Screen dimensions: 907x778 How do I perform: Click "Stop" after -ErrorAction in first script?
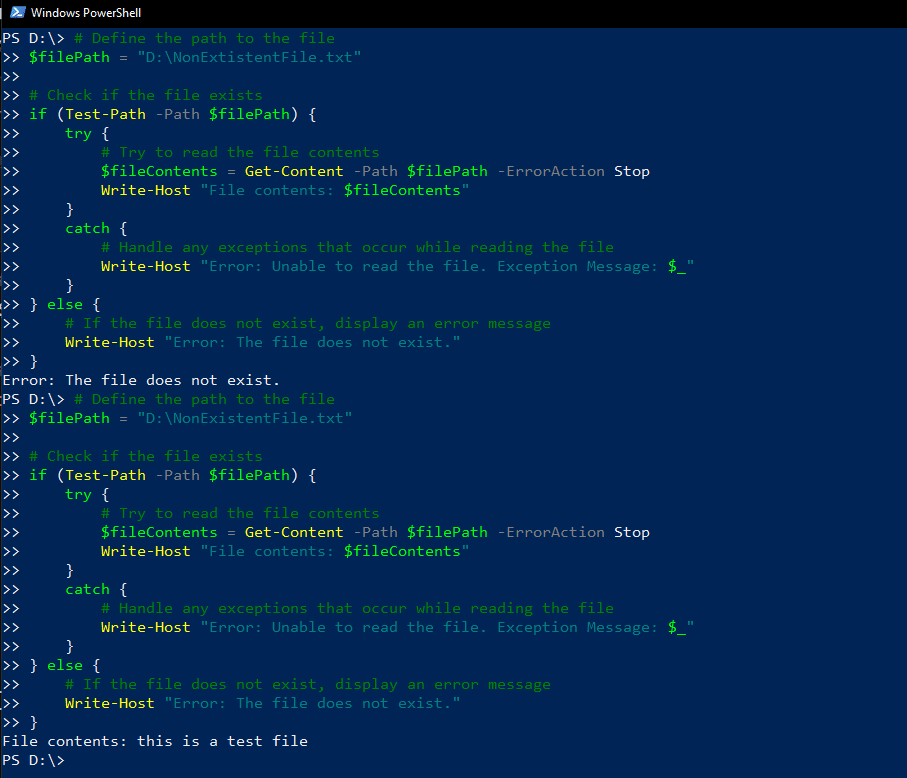(632, 171)
